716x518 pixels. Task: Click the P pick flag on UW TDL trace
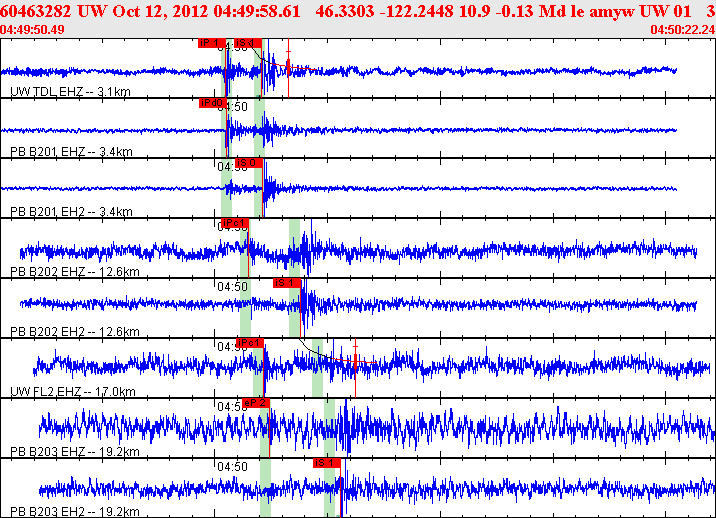click(210, 43)
